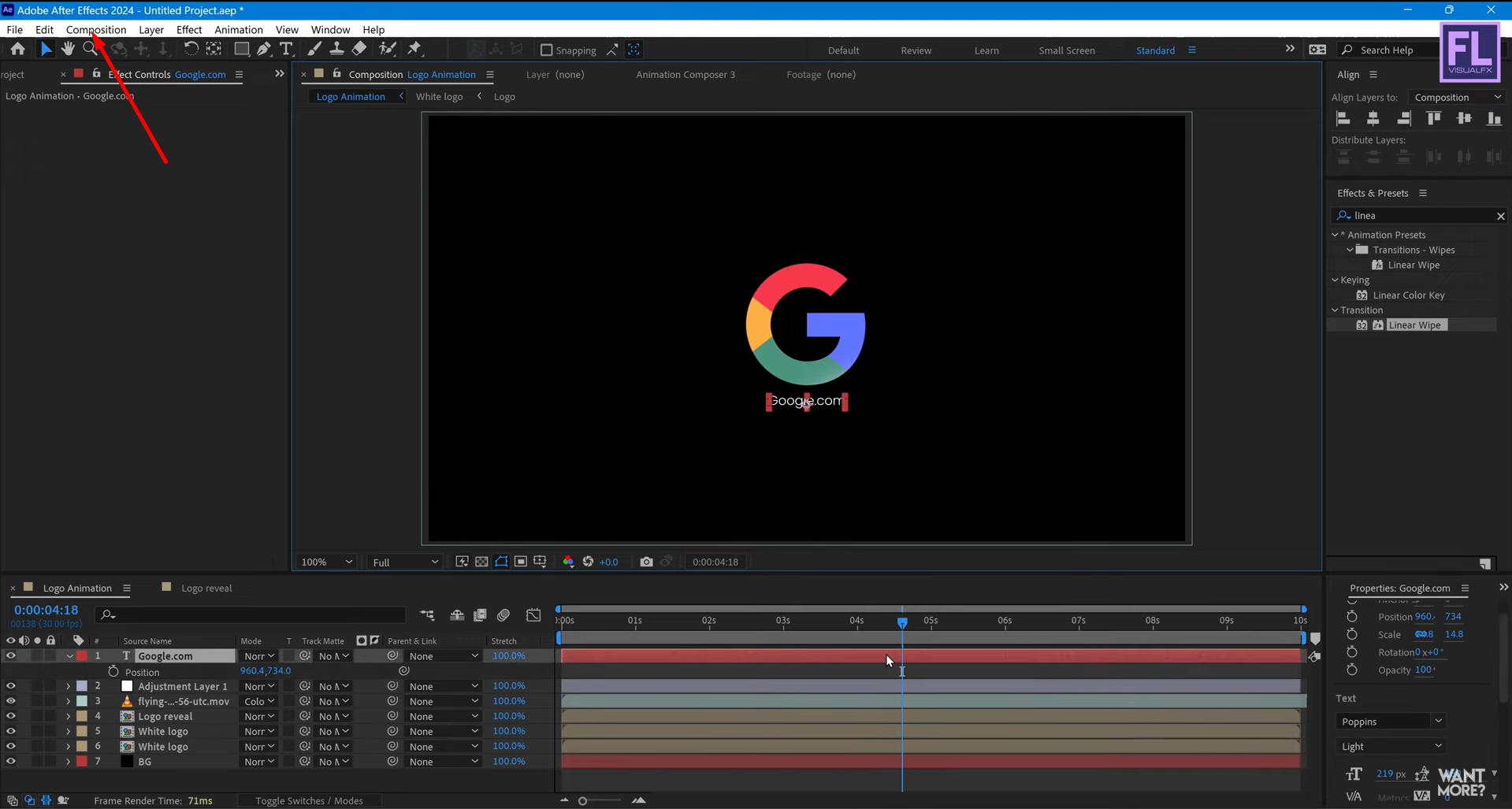This screenshot has height=809, width=1512.
Task: Open Composition Mini-Flowchart icon in timeline
Action: click(427, 615)
